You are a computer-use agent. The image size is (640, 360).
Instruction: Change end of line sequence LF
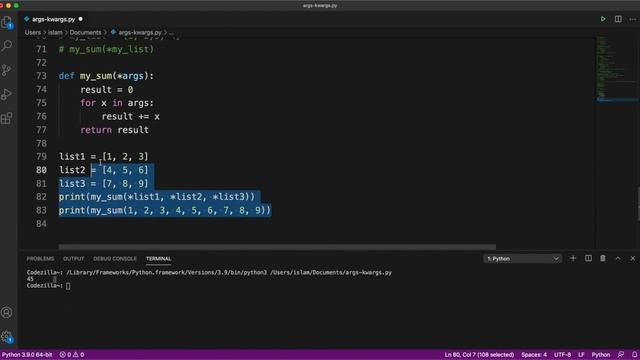[x=581, y=355]
